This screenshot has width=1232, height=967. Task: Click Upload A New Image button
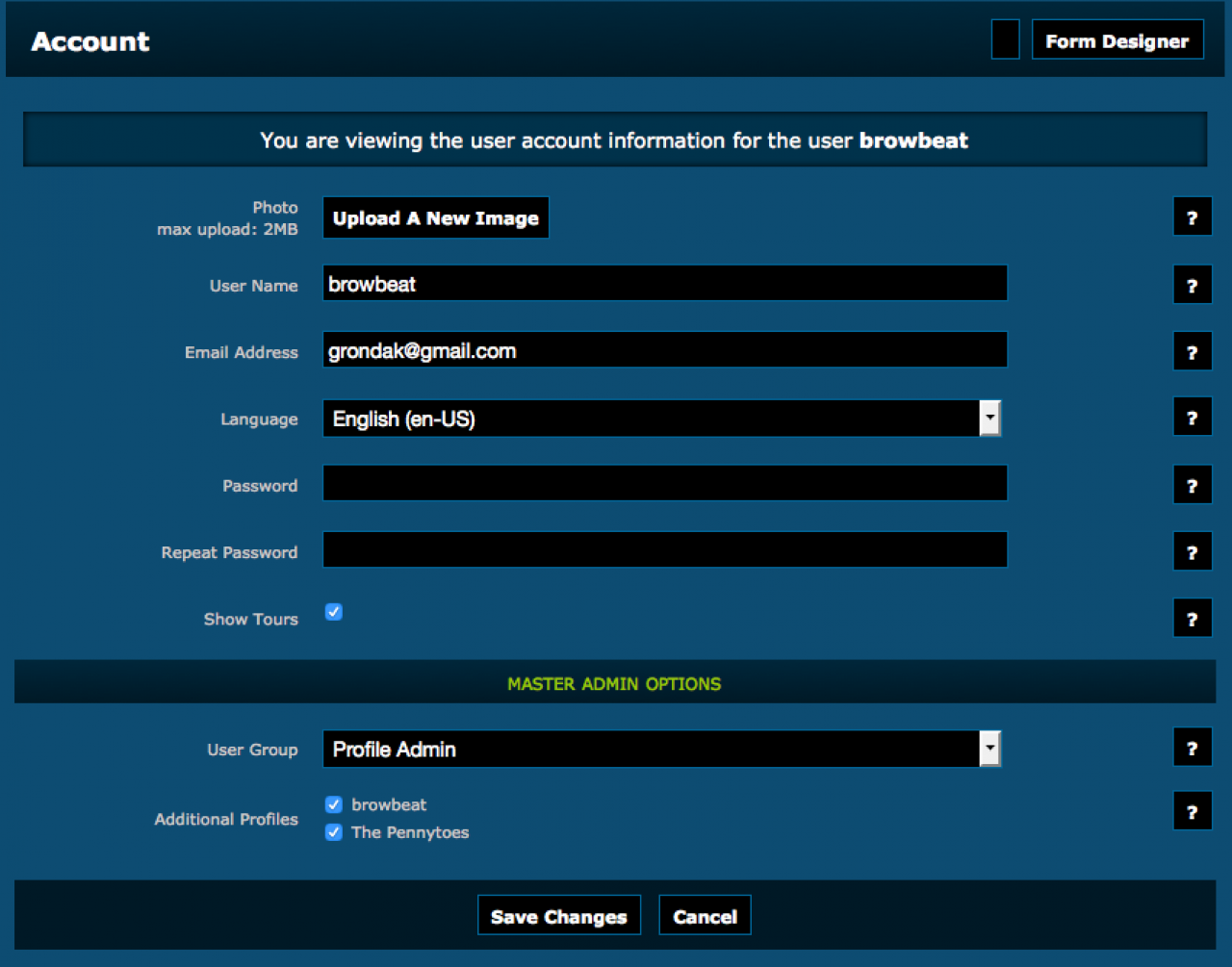tap(435, 218)
